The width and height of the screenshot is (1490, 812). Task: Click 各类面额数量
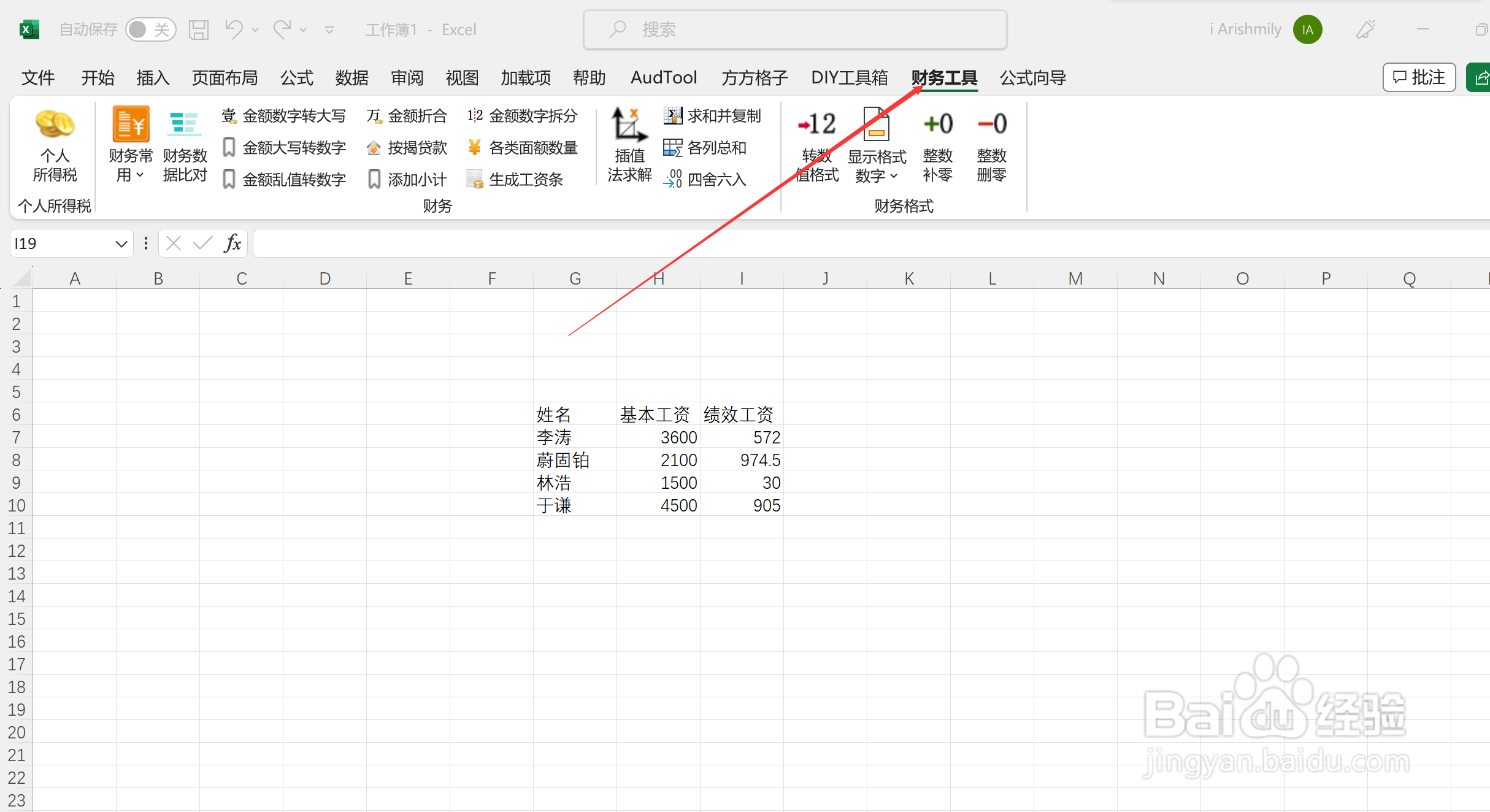pos(523,148)
